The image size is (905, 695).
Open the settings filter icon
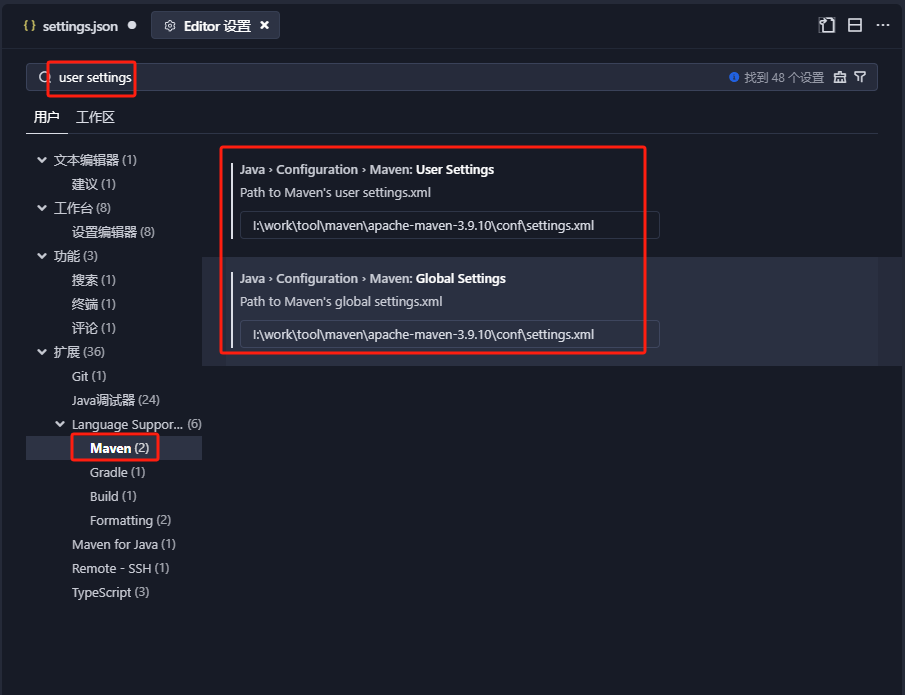point(861,76)
